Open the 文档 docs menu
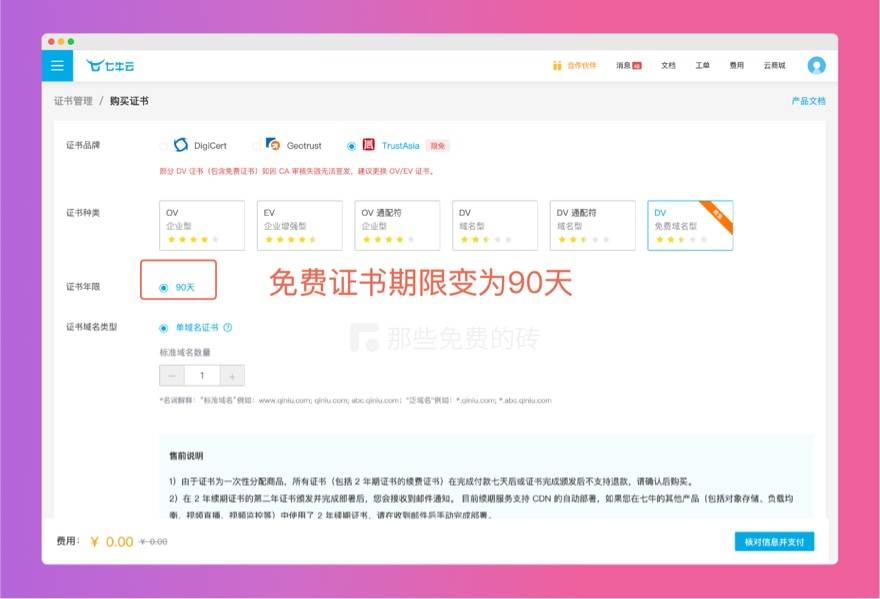 668,66
